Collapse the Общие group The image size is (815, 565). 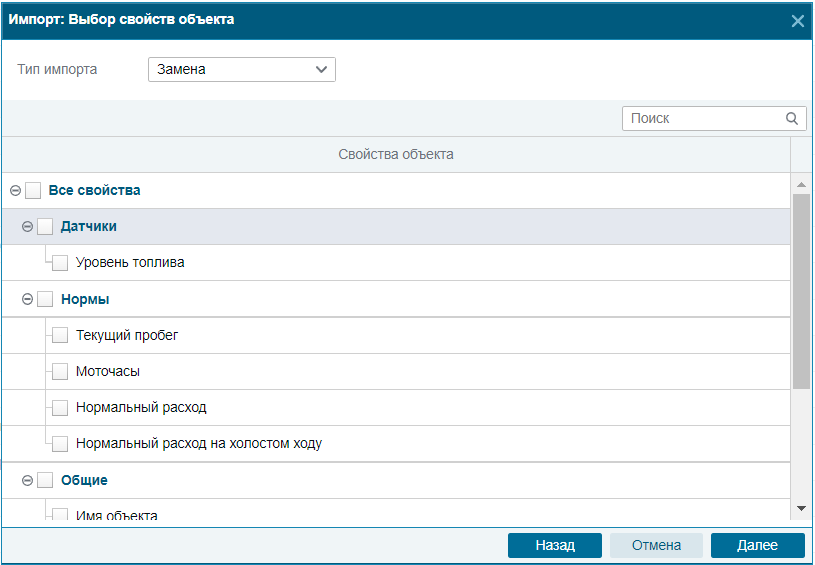pos(28,481)
